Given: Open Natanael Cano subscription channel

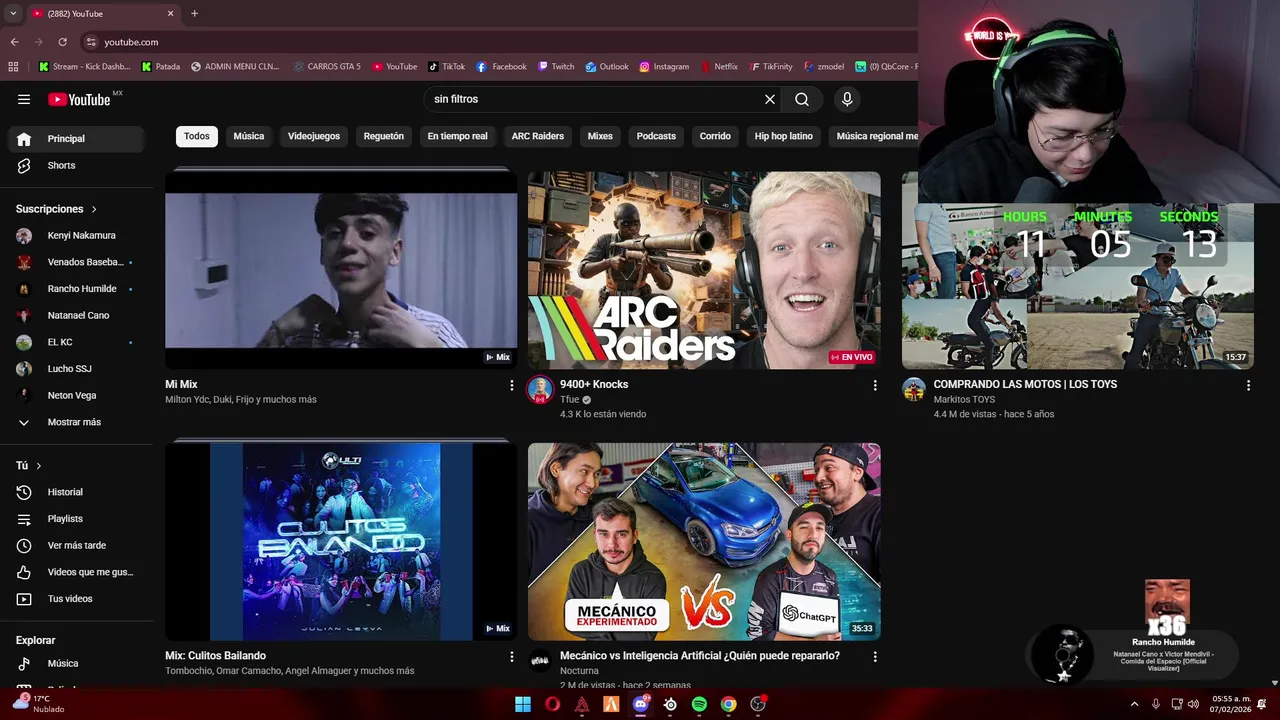Looking at the screenshot, I should coord(76,315).
